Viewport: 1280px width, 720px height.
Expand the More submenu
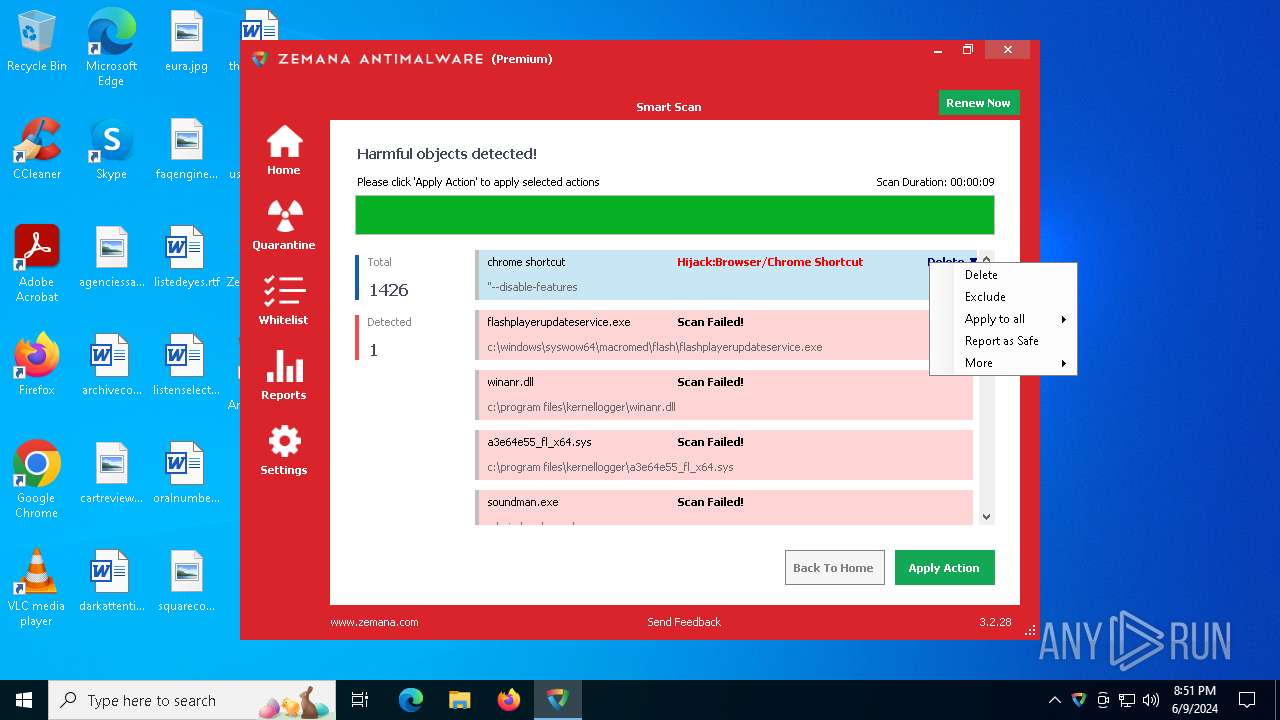tap(1003, 363)
